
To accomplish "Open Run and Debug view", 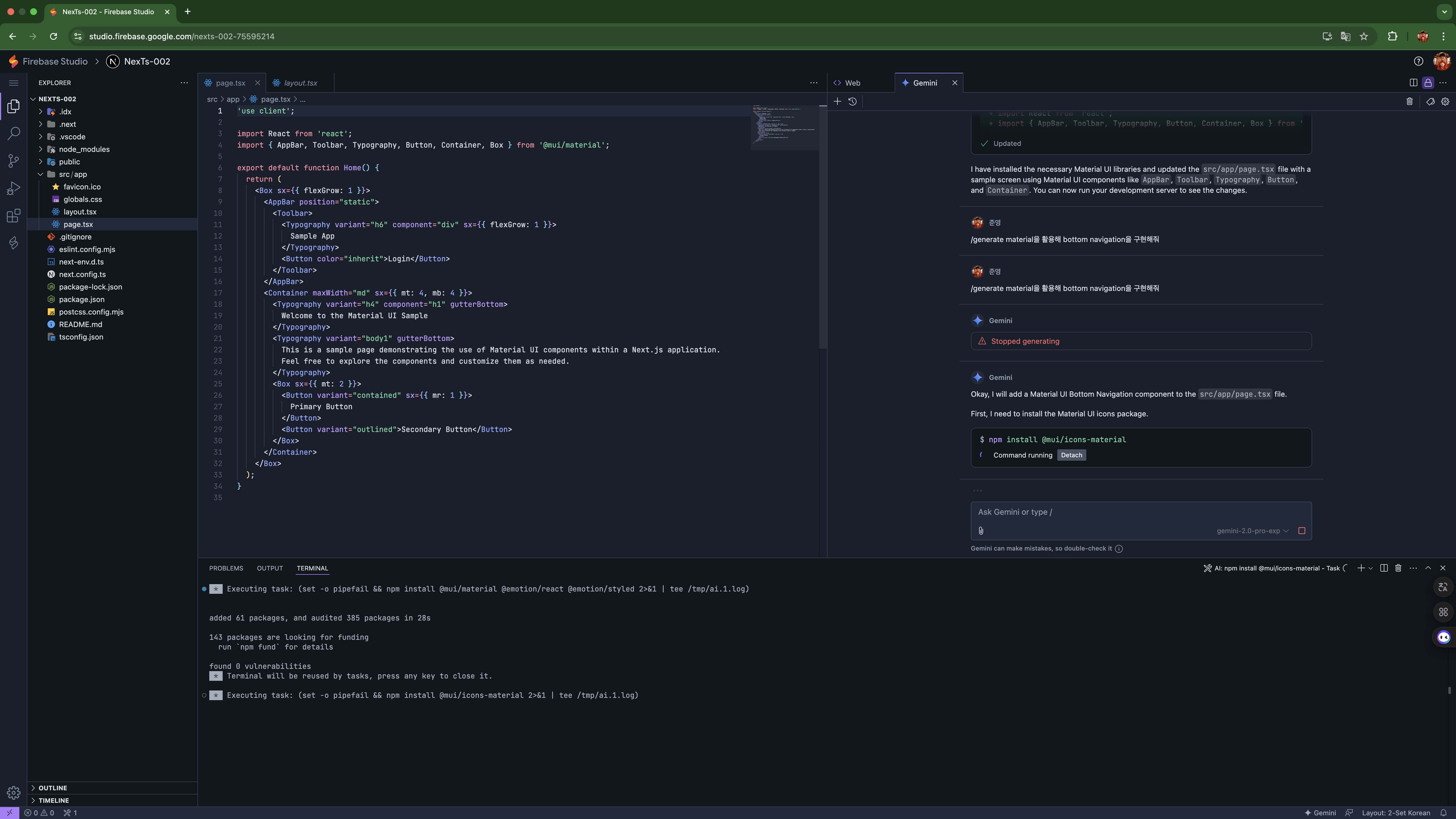I will [14, 188].
